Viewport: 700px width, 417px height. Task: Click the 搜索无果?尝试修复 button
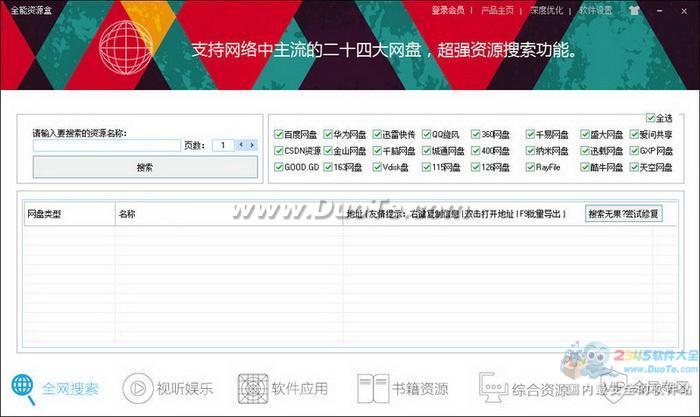coord(623,214)
